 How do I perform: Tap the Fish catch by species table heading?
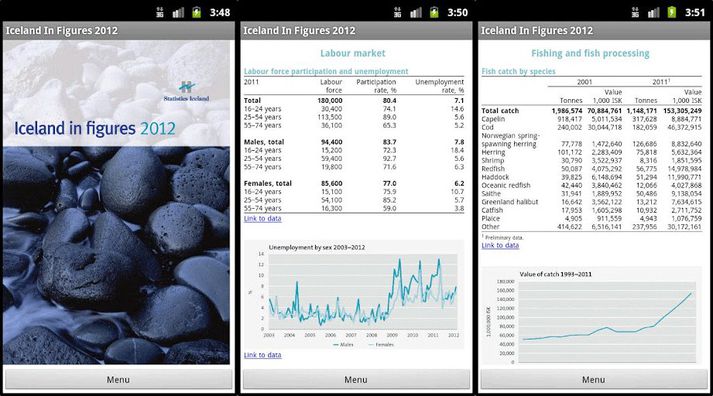[518, 71]
